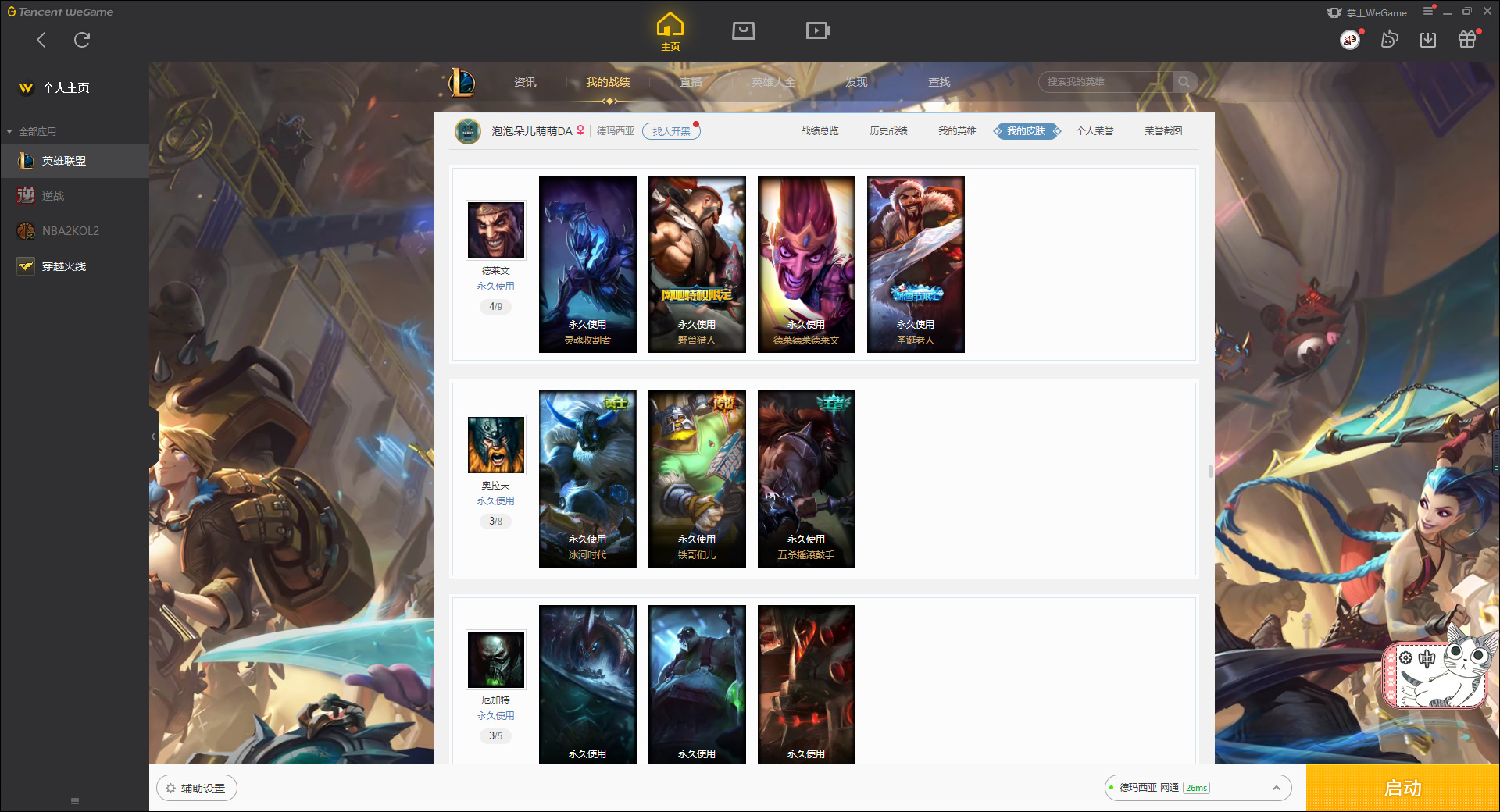Click 德莱文 champion portrait

[x=496, y=230]
